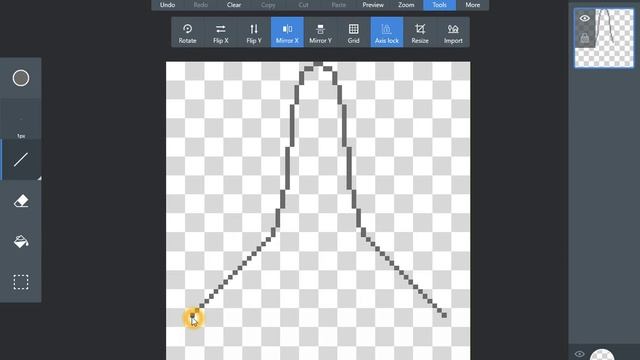
Task: Click Cut in top menu
Action: click(303, 5)
